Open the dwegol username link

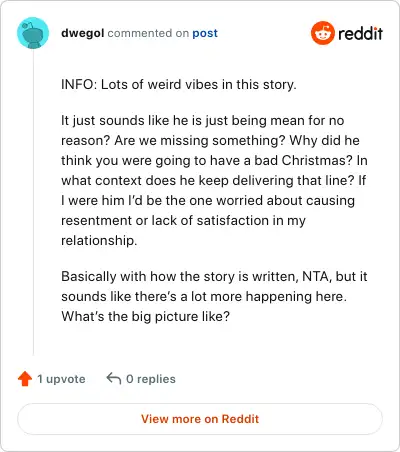coord(83,33)
